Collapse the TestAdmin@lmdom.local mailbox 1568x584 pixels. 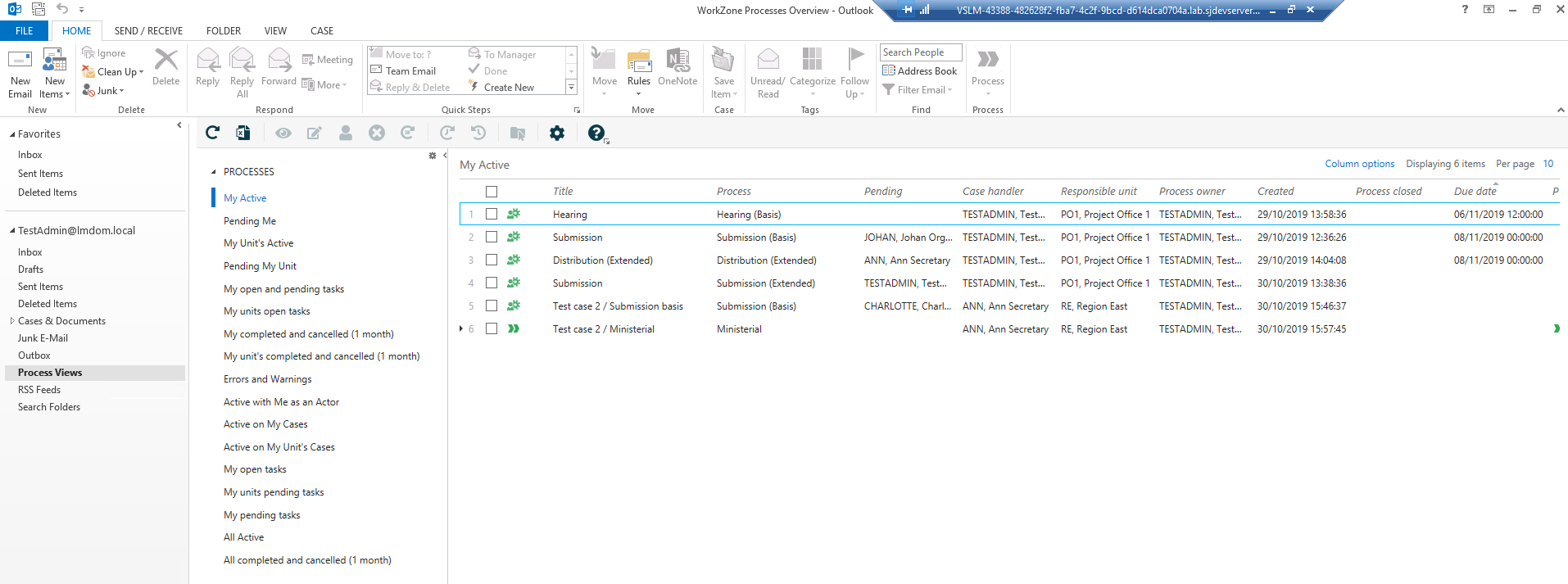[12, 231]
